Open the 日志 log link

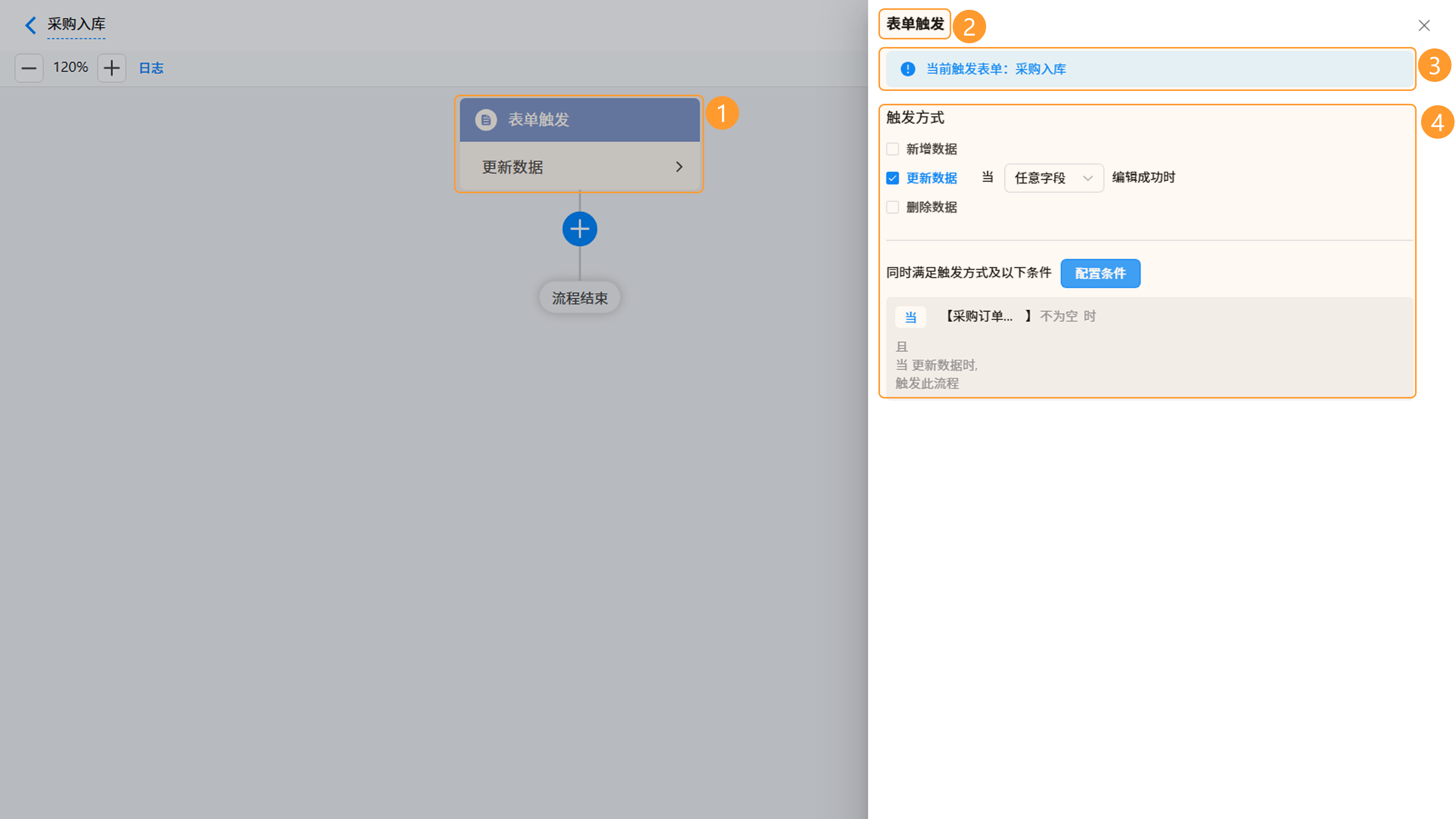click(x=151, y=68)
